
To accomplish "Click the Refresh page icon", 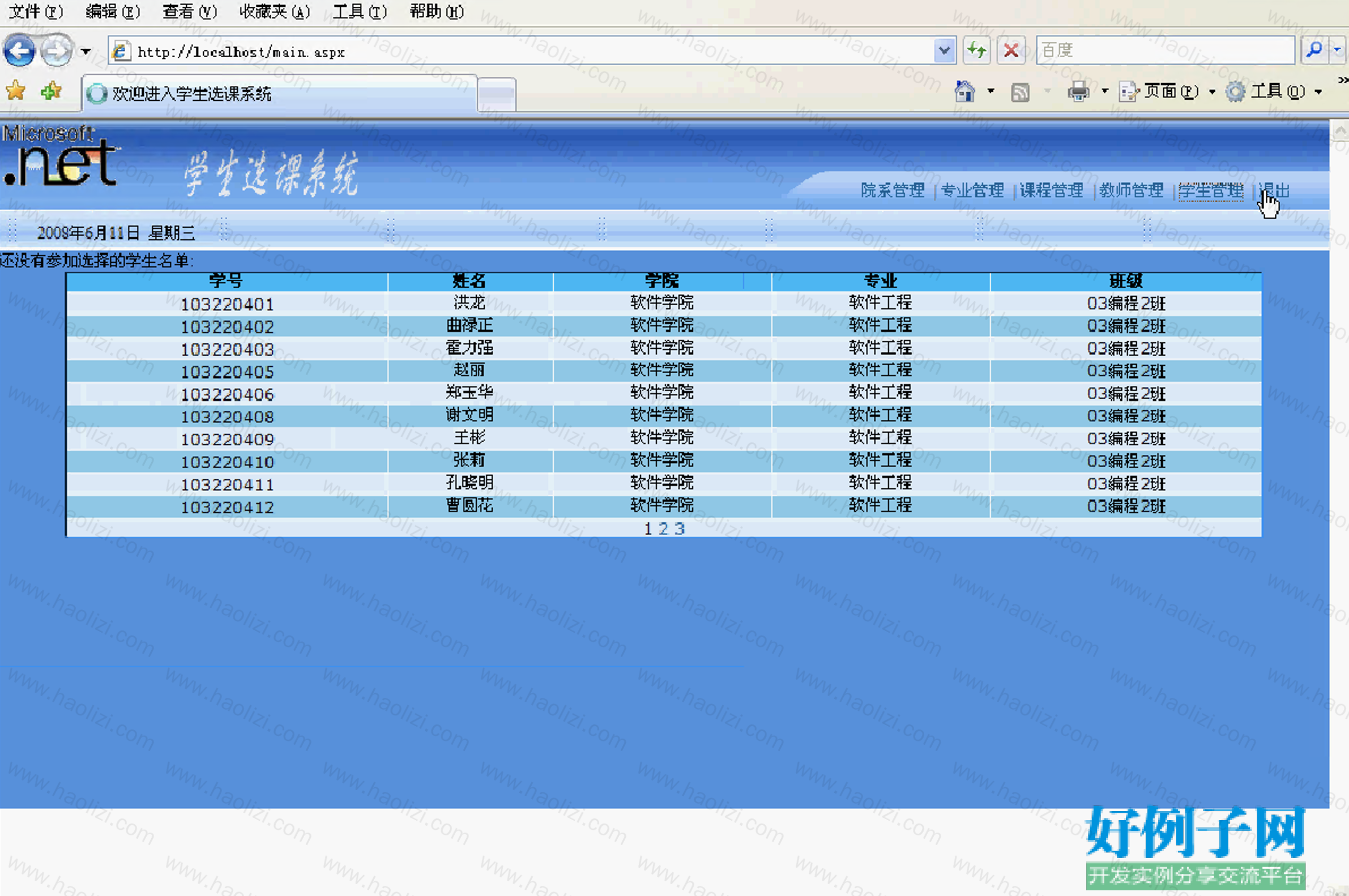I will point(977,51).
